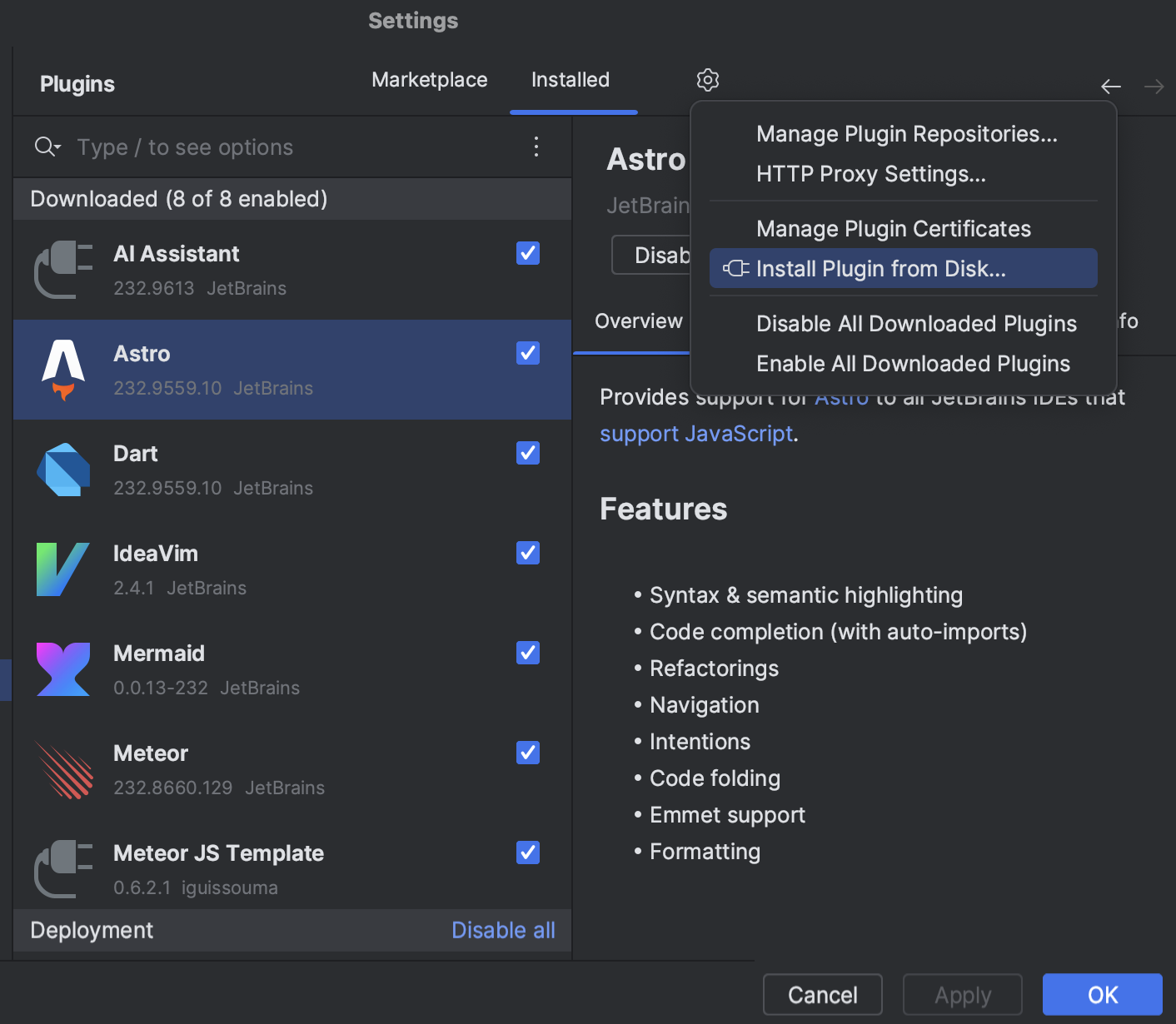Uncheck the Dart plugin
Image resolution: width=1176 pixels, height=1024 pixels.
tap(527, 453)
